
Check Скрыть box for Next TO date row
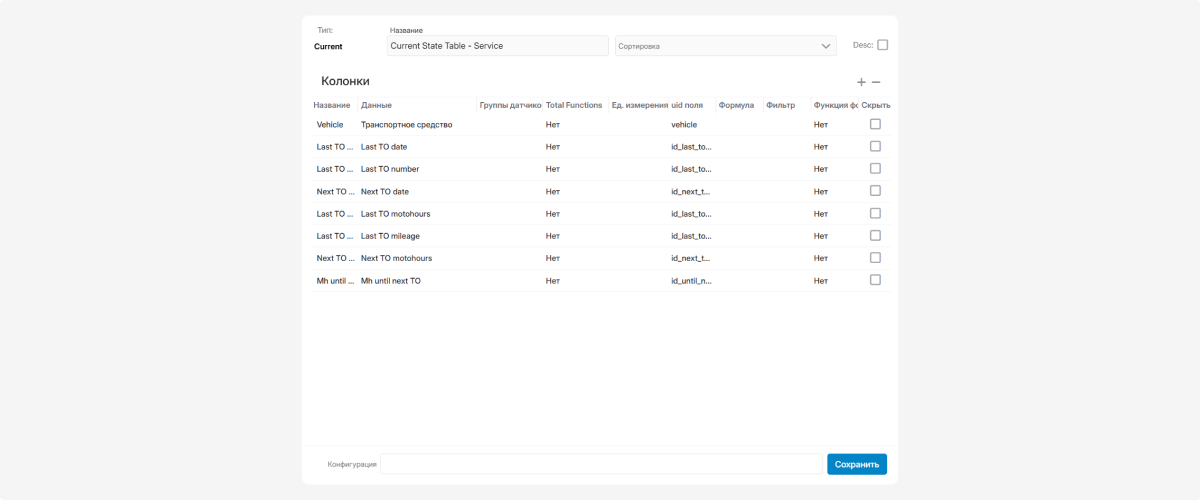coord(875,190)
